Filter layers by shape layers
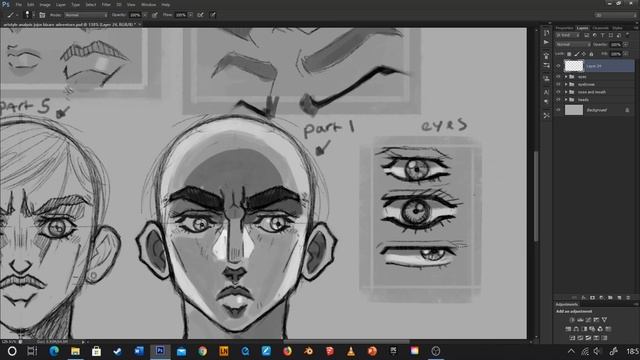640x360 pixels. click(611, 35)
